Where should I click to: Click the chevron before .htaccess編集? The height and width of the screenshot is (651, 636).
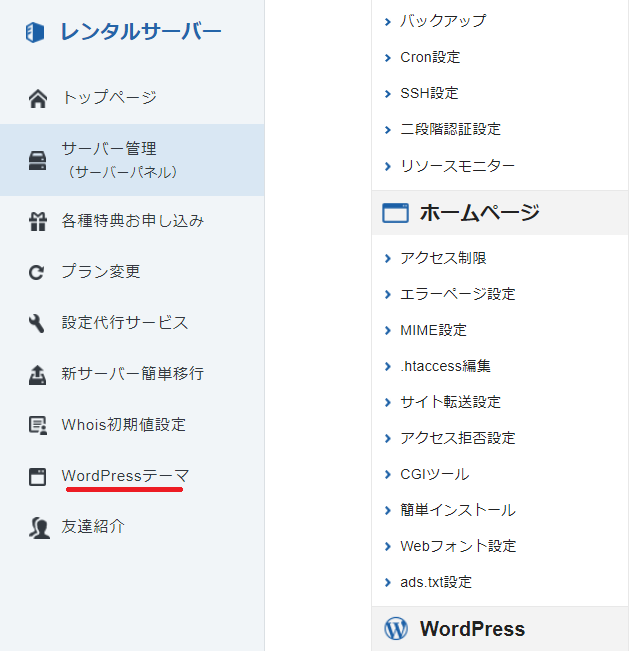coord(388,367)
